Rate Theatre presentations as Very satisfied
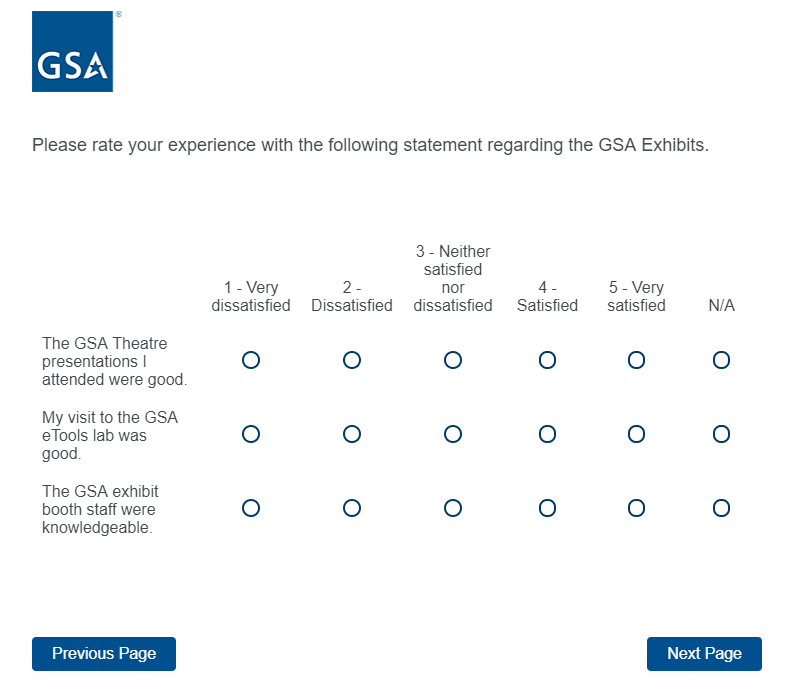This screenshot has height=699, width=795. pyautogui.click(x=636, y=360)
